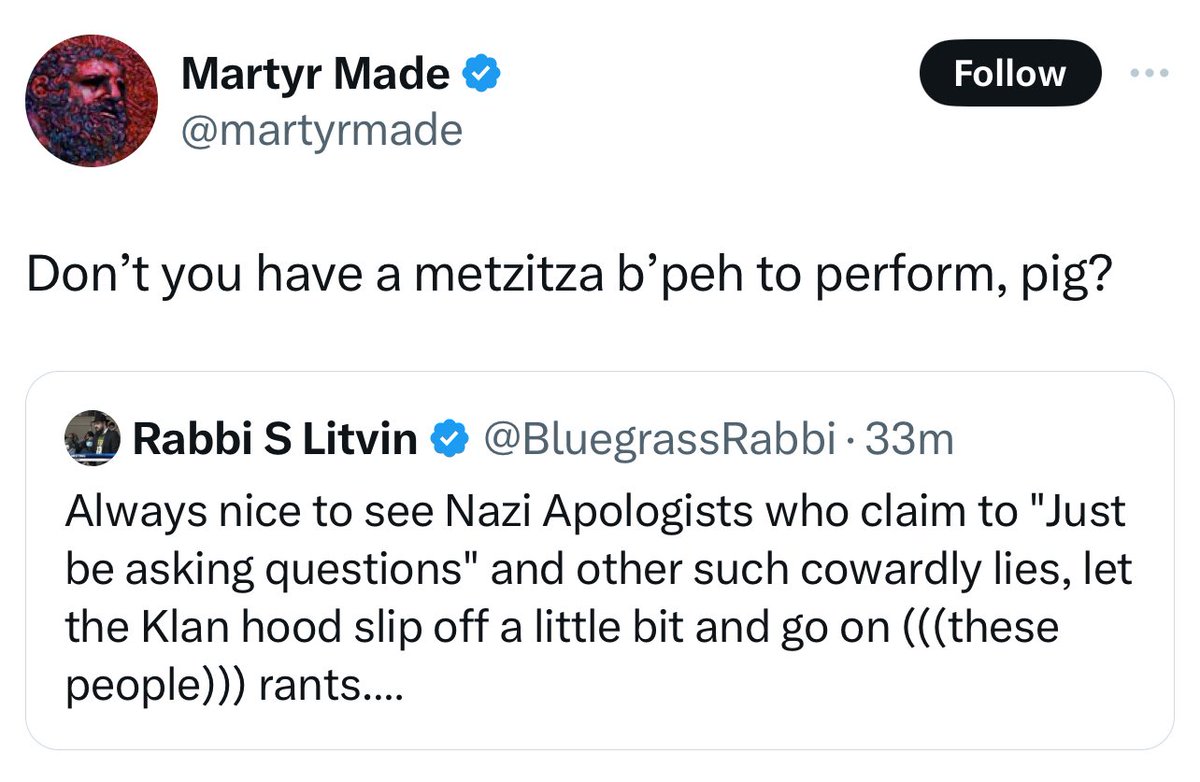Click the 'people))) rants....' last line of quote
The width and height of the screenshot is (1200, 782).
[233, 687]
